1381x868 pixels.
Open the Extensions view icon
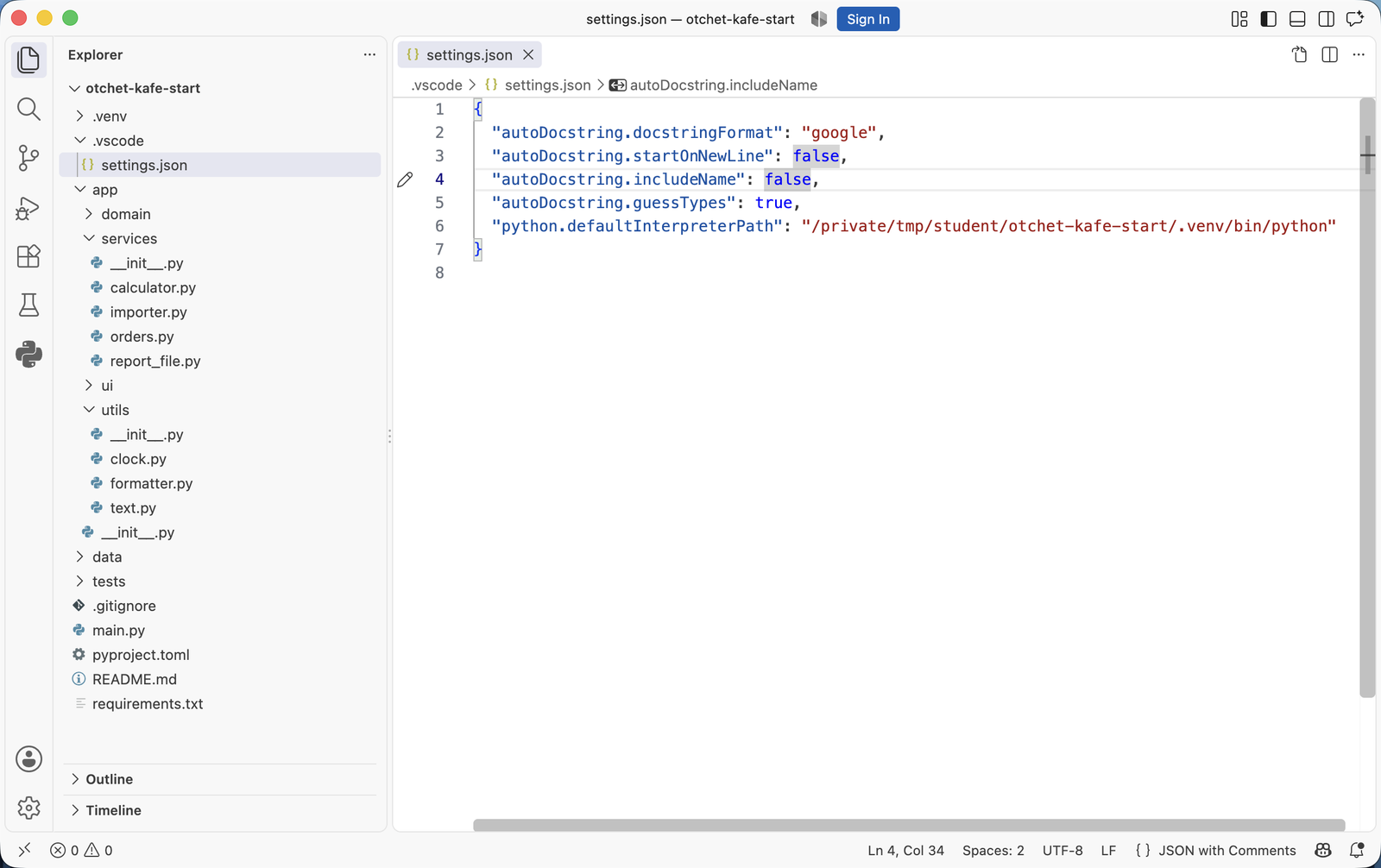coord(28,256)
